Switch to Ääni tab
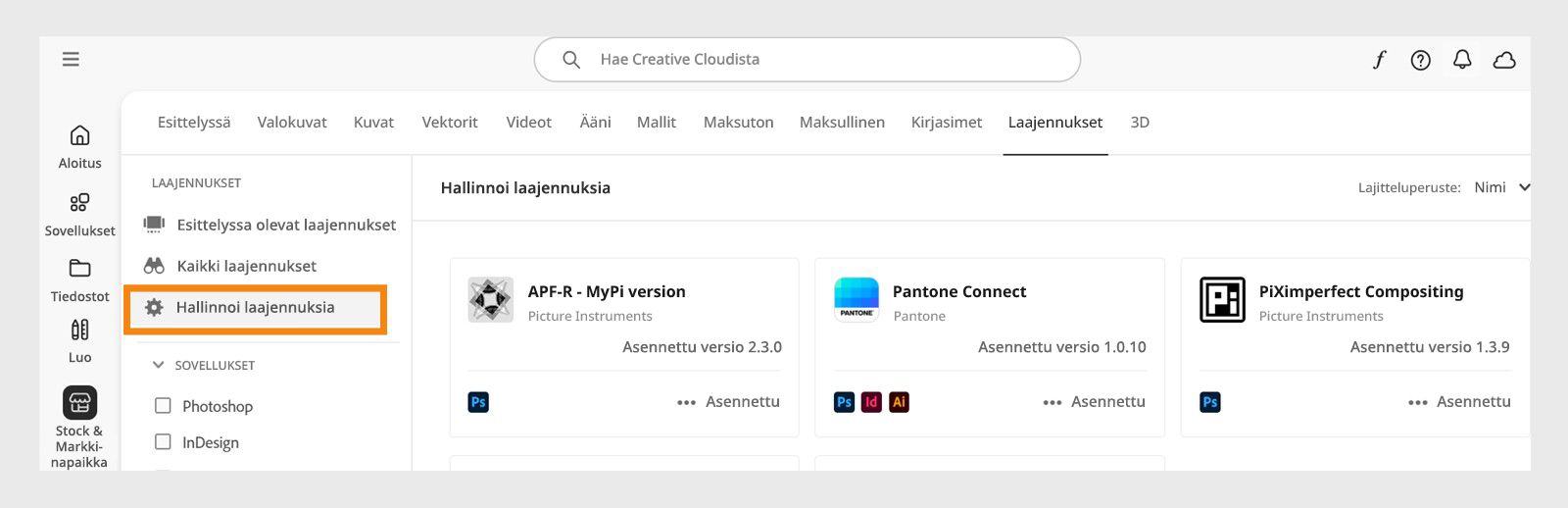 click(x=595, y=123)
